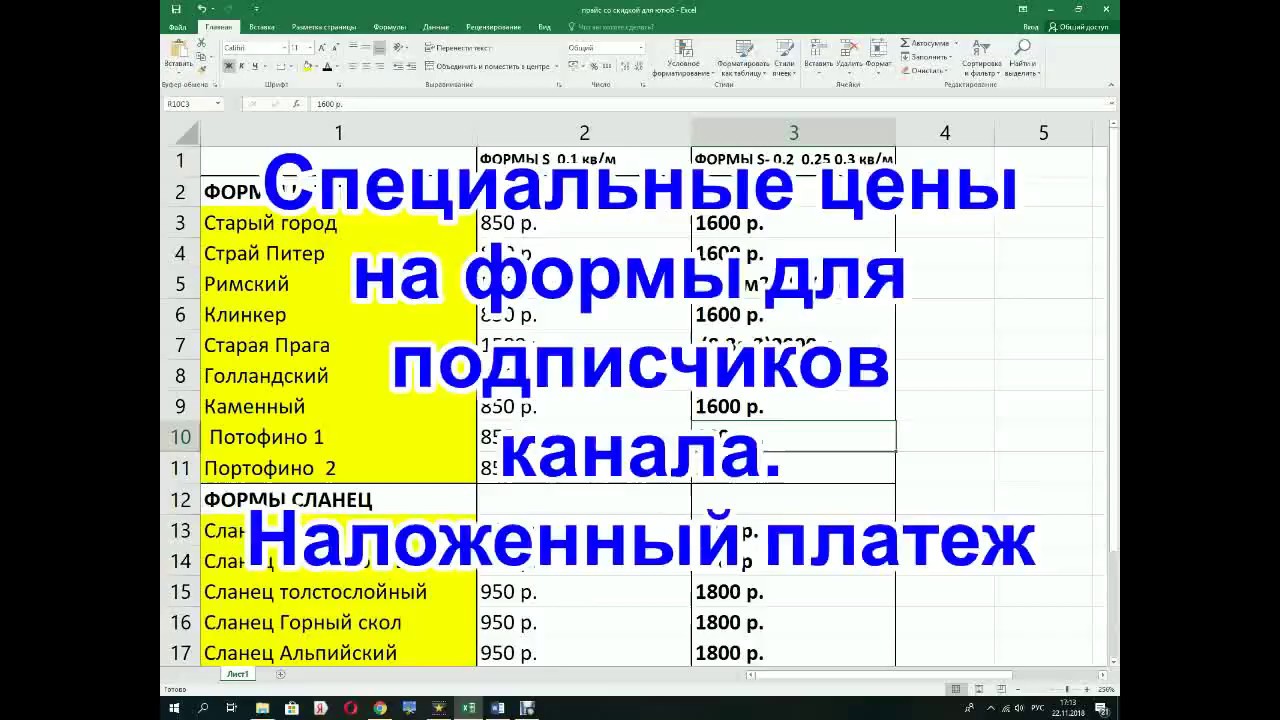This screenshot has height=720, width=1280.
Task: Click the Name Box showing R10C3
Action: (193, 104)
